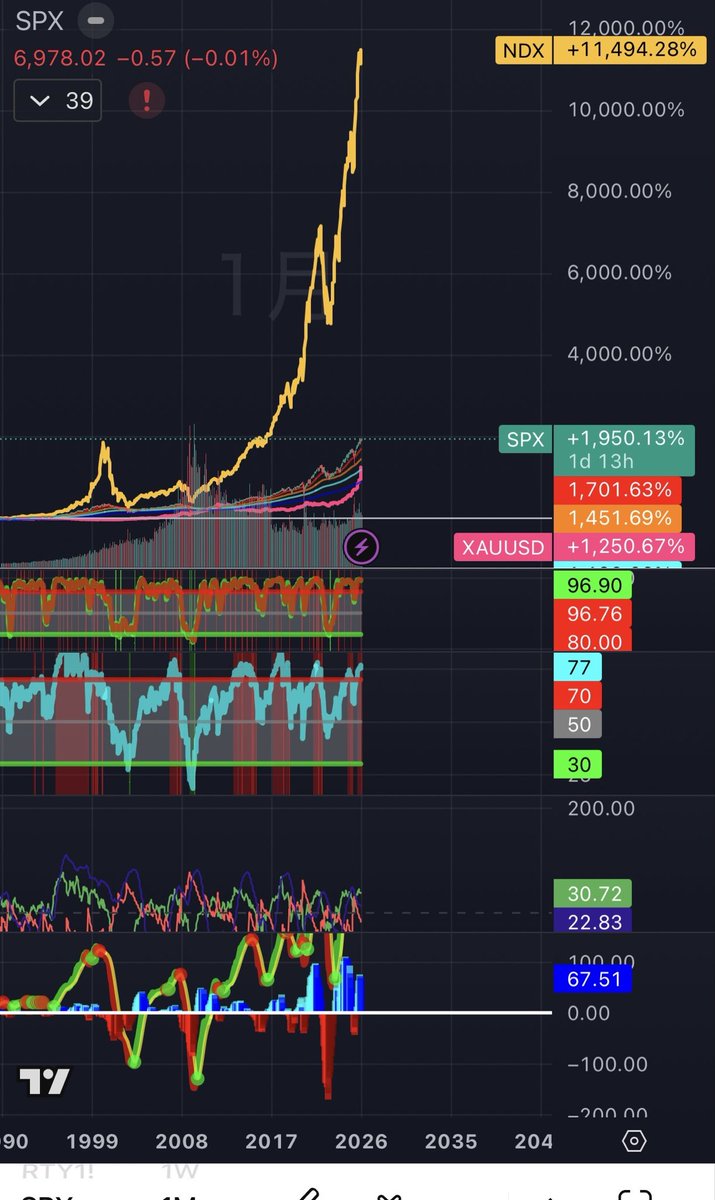Click the −0.57 (−0.01%) change readout
715x1200 pixels.
[197, 58]
